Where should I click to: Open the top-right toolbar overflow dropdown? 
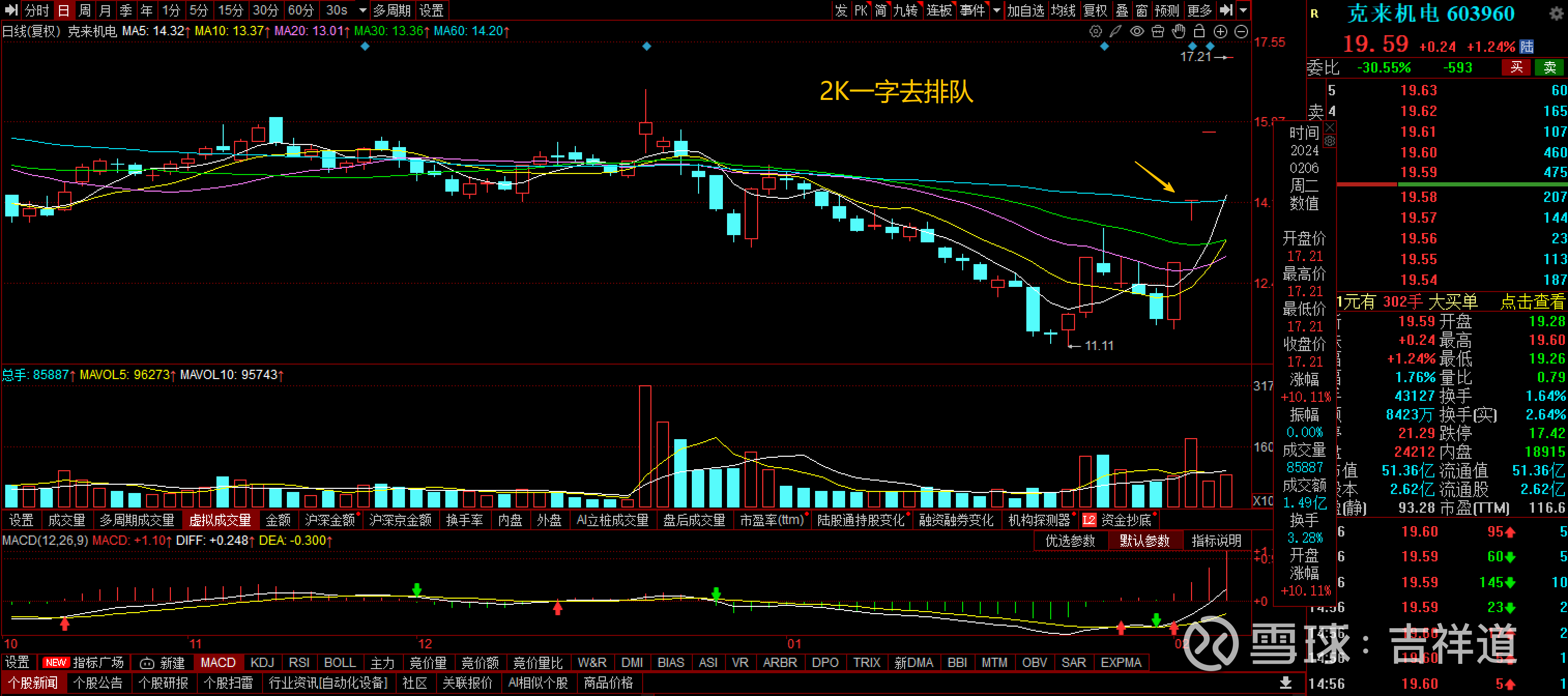1243,10
